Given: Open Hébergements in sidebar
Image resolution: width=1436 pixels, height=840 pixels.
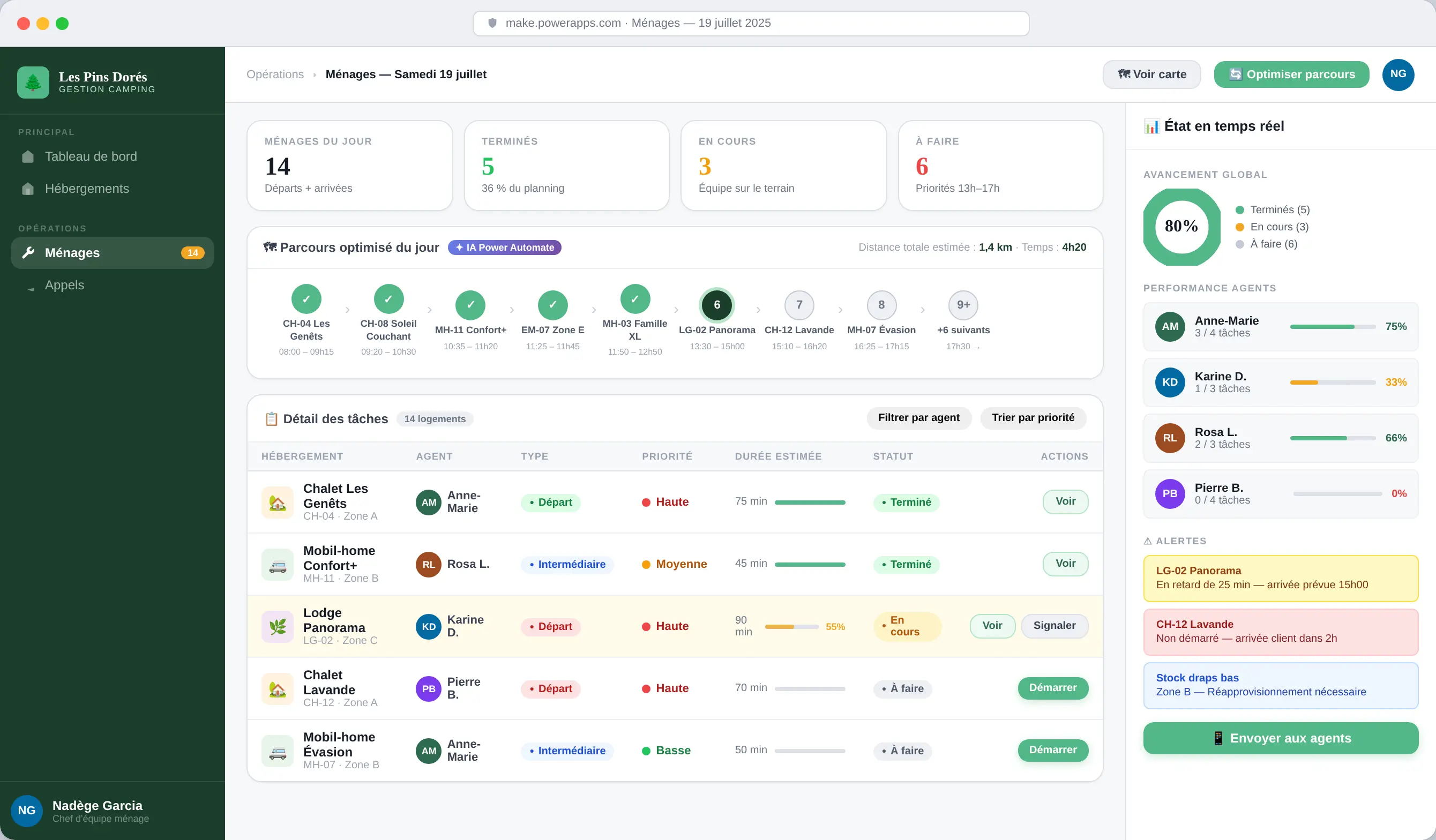Looking at the screenshot, I should [x=113, y=189].
